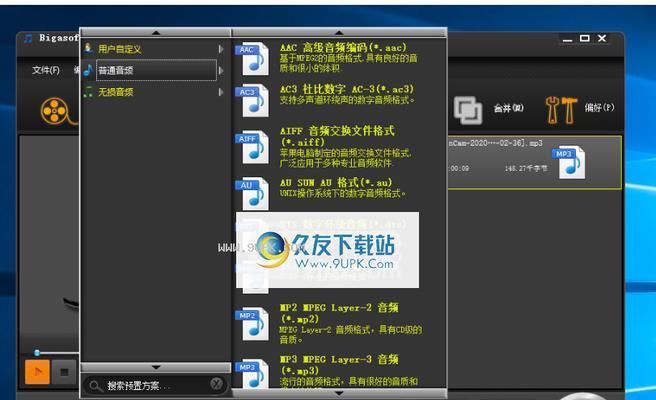Select 无损音频 category
Image resolution: width=656 pixels, height=400 pixels.
(115, 92)
